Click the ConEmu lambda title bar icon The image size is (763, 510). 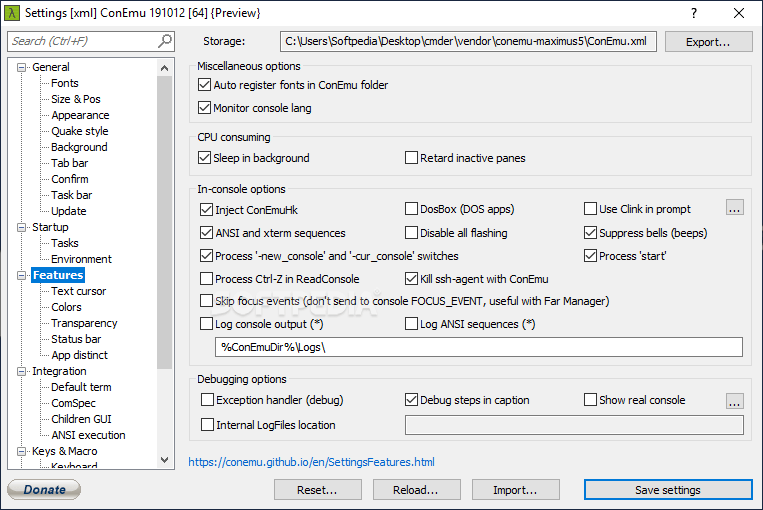pos(11,13)
